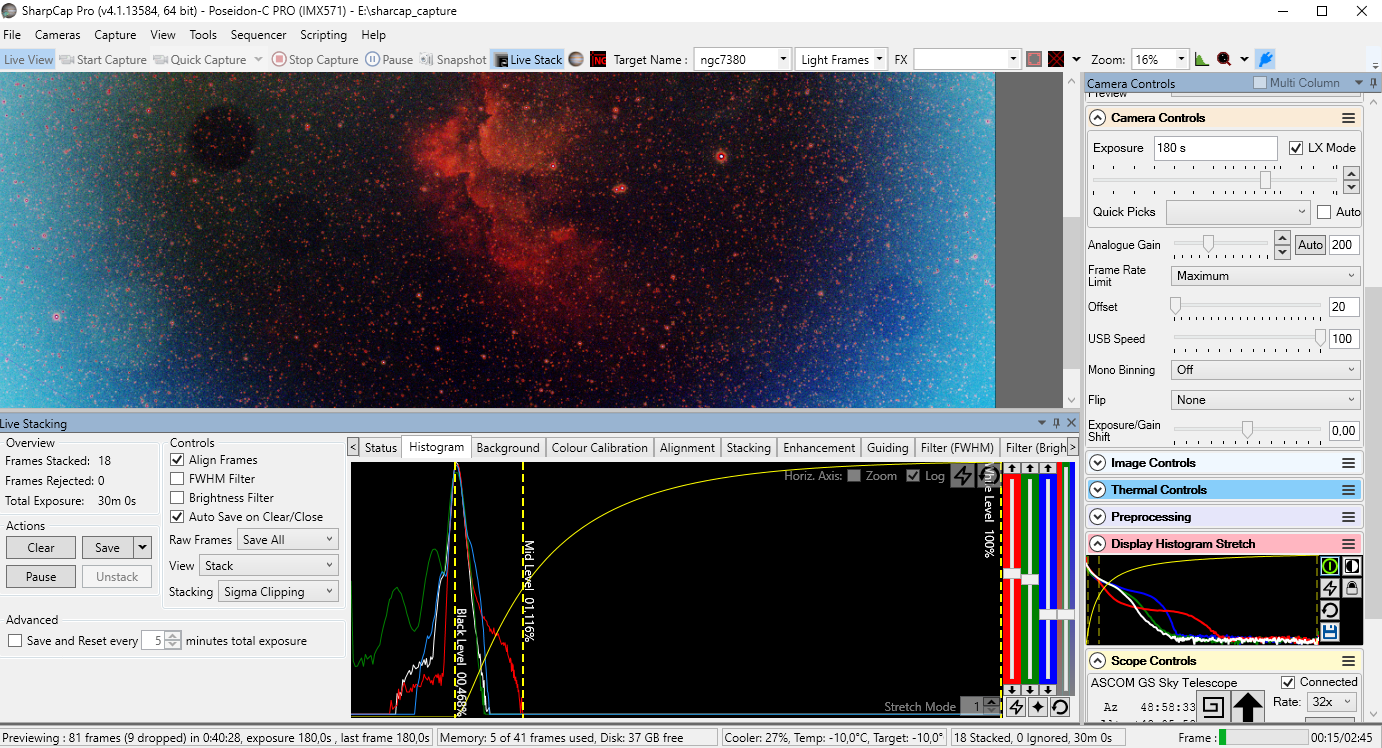
Task: Switch to the Colour Calibration tab
Action: point(600,448)
